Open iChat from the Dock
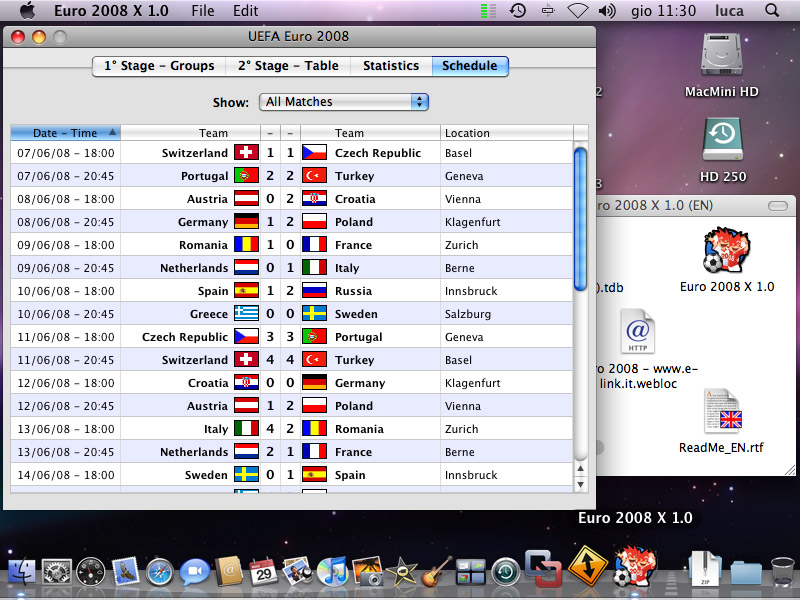Image resolution: width=800 pixels, height=600 pixels. (x=194, y=572)
